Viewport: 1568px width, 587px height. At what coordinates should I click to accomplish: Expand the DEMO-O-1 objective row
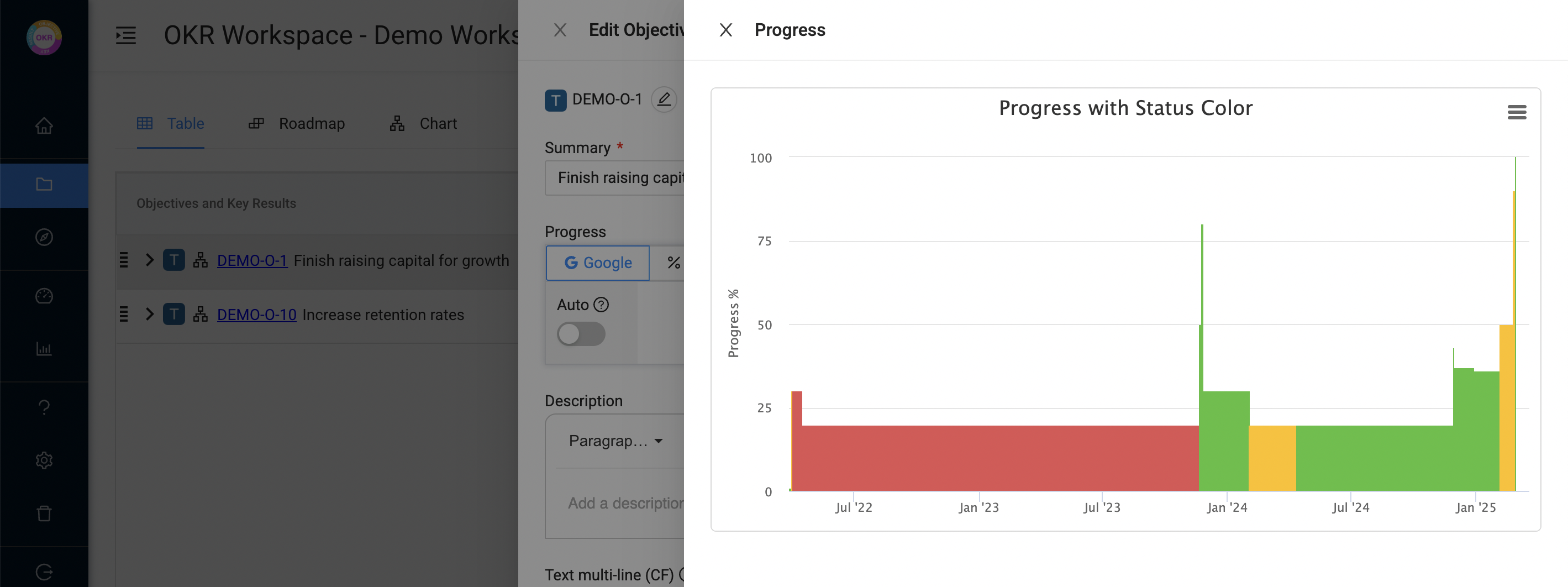pos(150,261)
